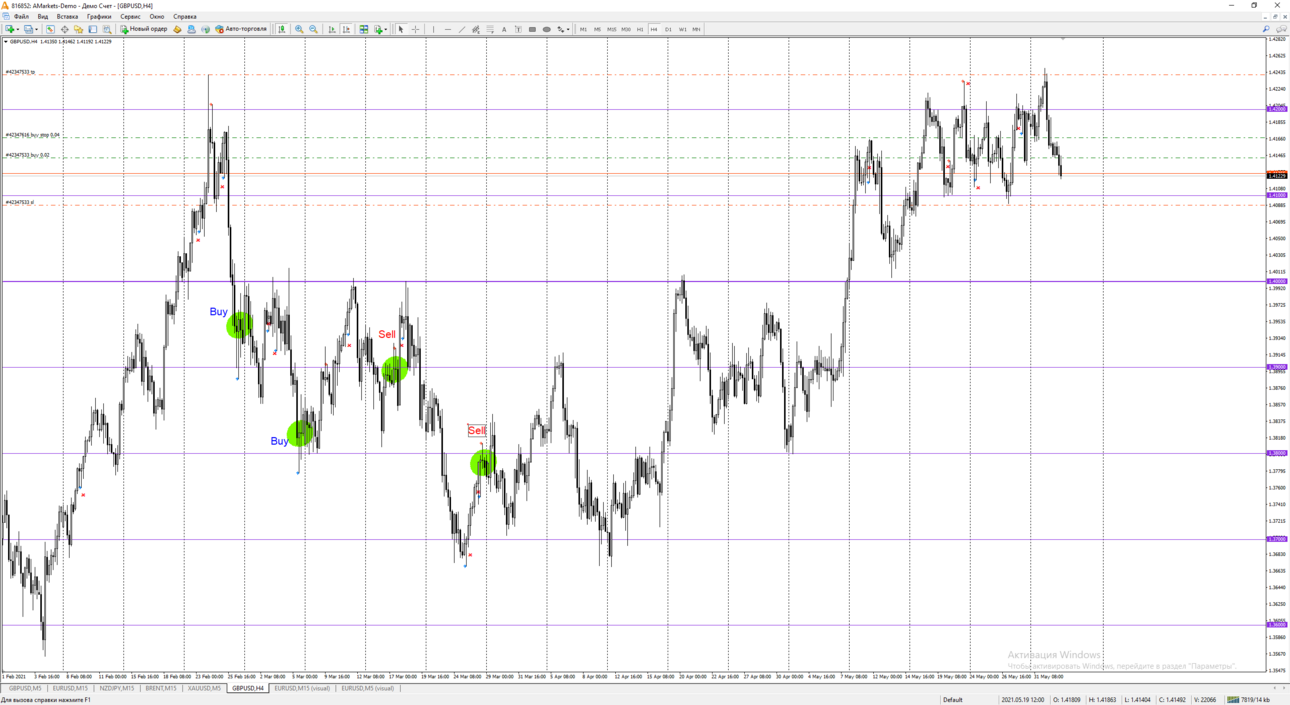Select the H4 timeframe button
The image size is (1290, 705).
(x=654, y=29)
